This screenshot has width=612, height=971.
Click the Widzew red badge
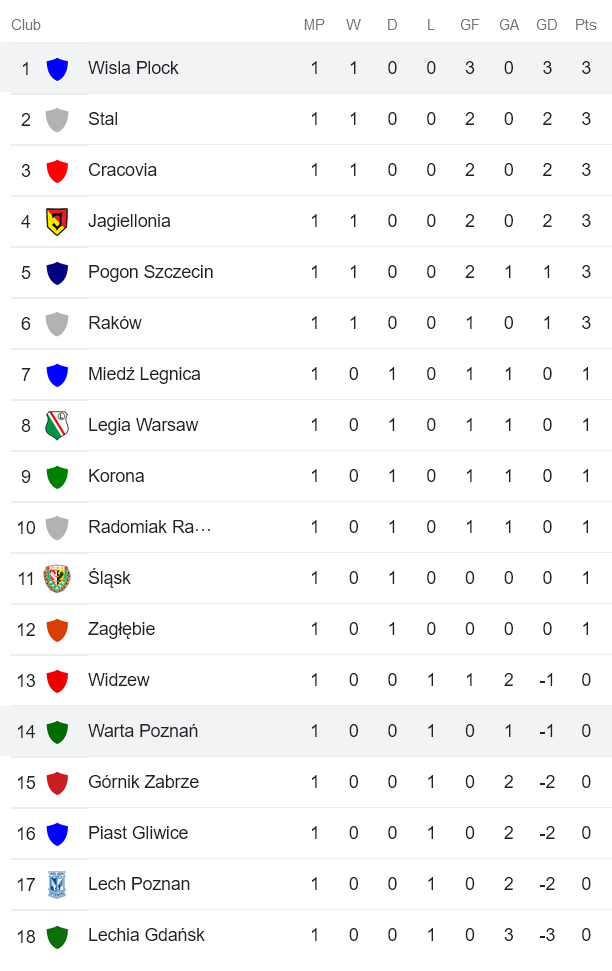57,680
